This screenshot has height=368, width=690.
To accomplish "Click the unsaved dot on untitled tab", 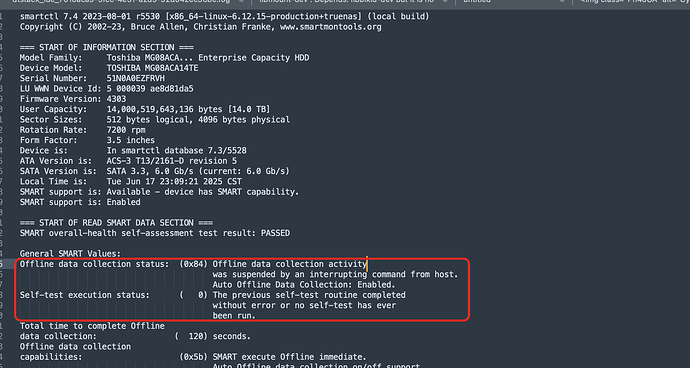I will click(562, 1).
